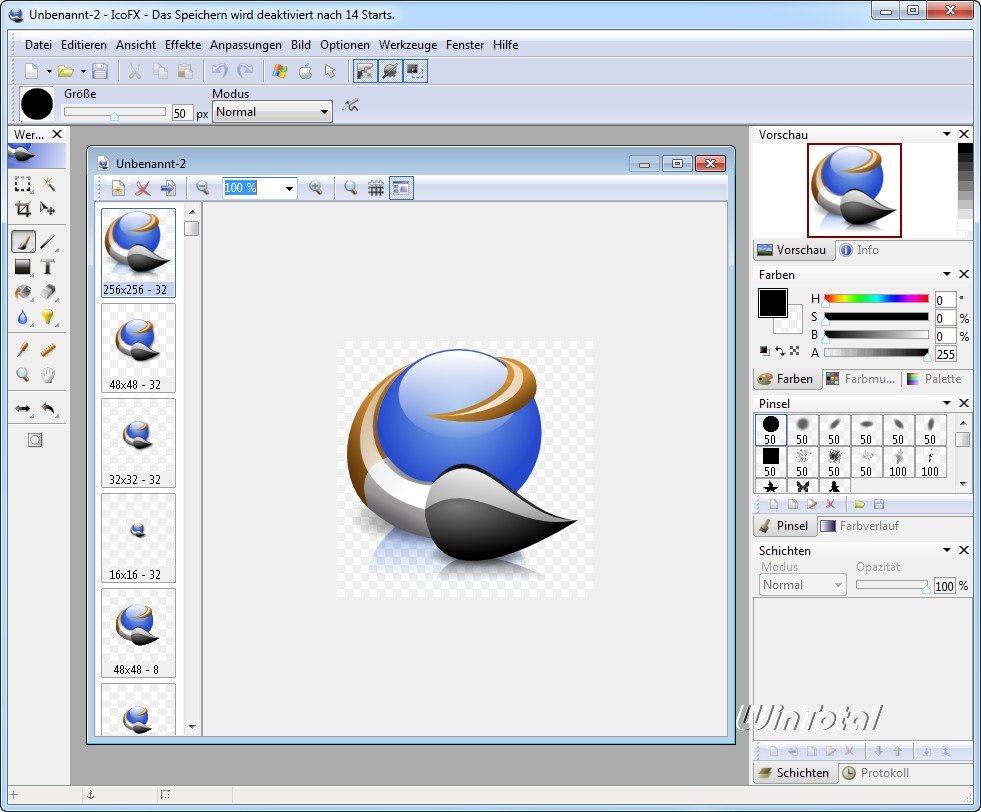Click the Cut scissors icon
The width and height of the screenshot is (981, 812).
pos(135,71)
